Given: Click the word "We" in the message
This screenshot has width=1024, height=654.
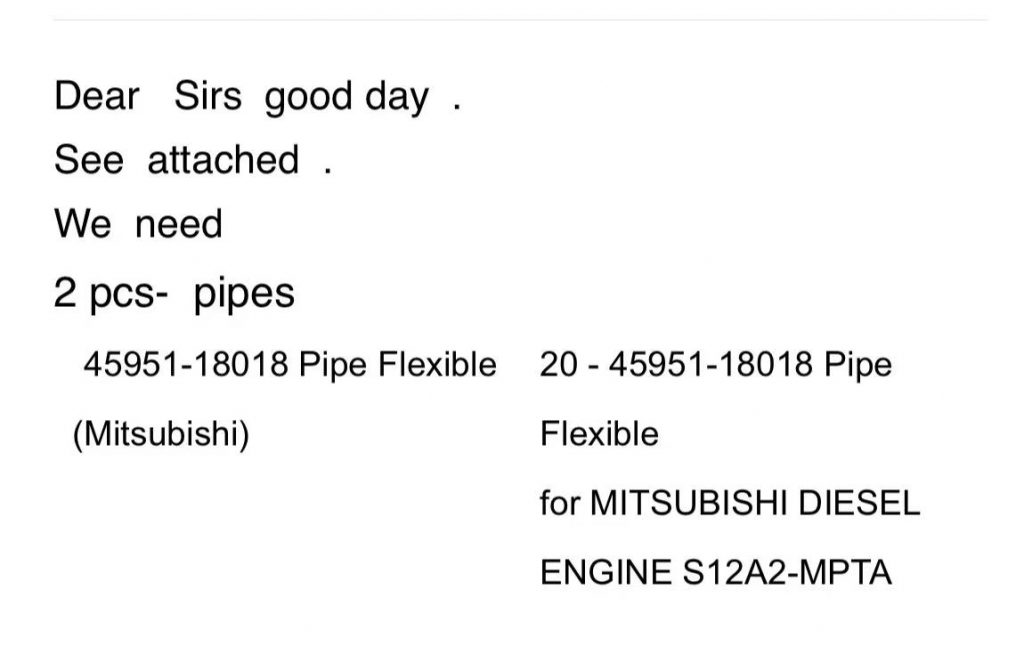Looking at the screenshot, I should (x=82, y=224).
